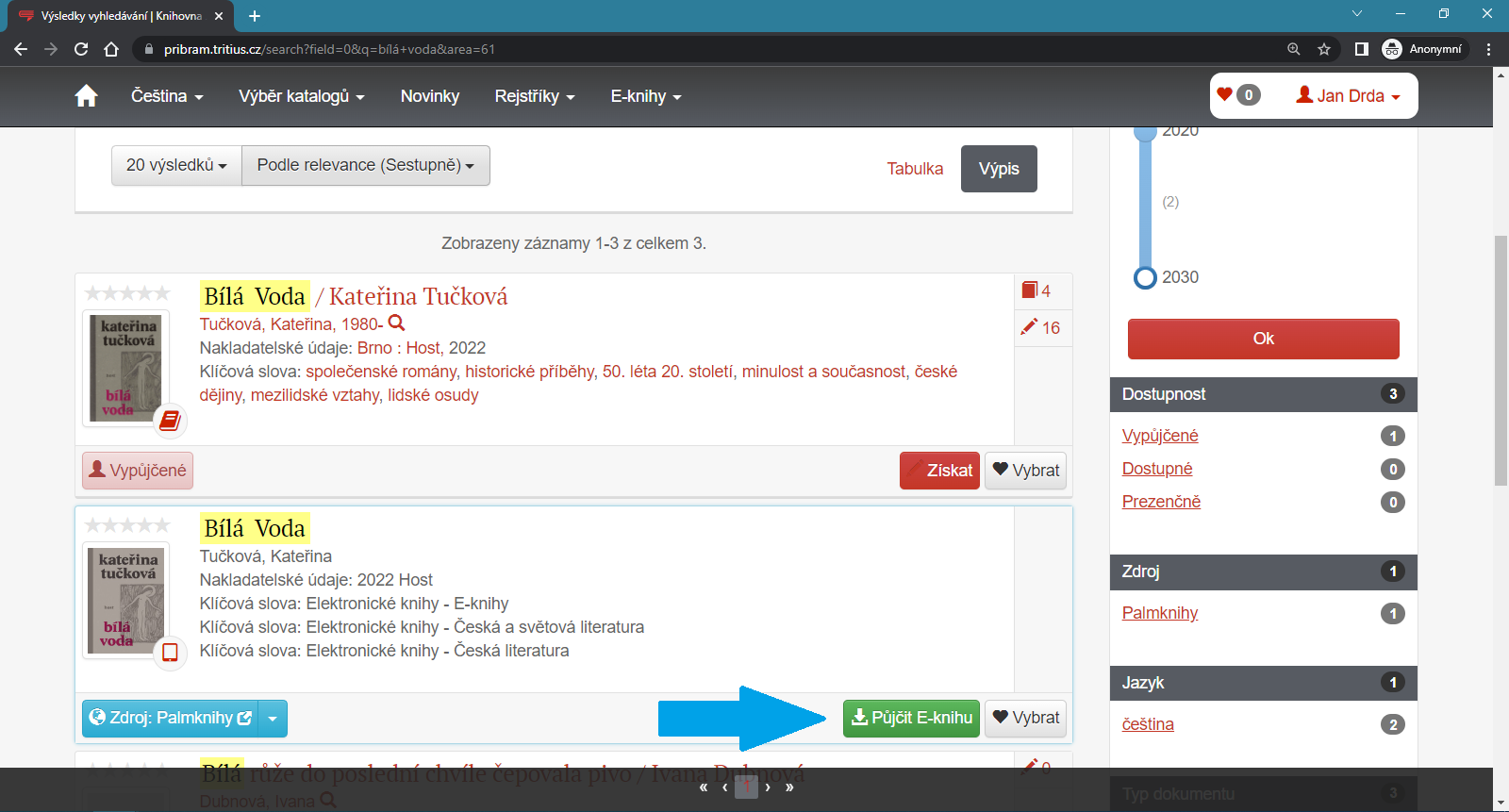Toggle the browser side panel icon
1509x812 pixels.
click(1362, 49)
